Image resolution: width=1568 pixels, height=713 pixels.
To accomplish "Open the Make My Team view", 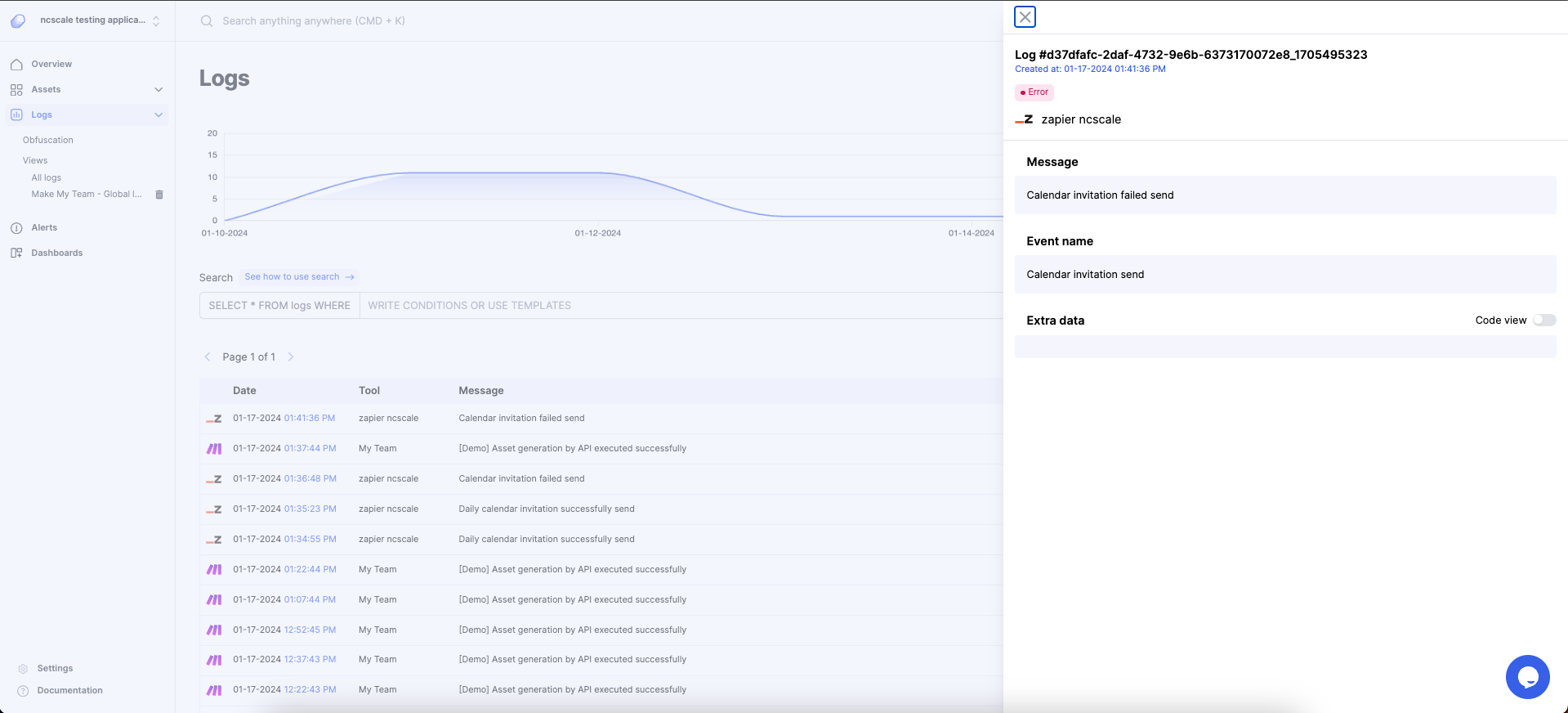I will [87, 195].
